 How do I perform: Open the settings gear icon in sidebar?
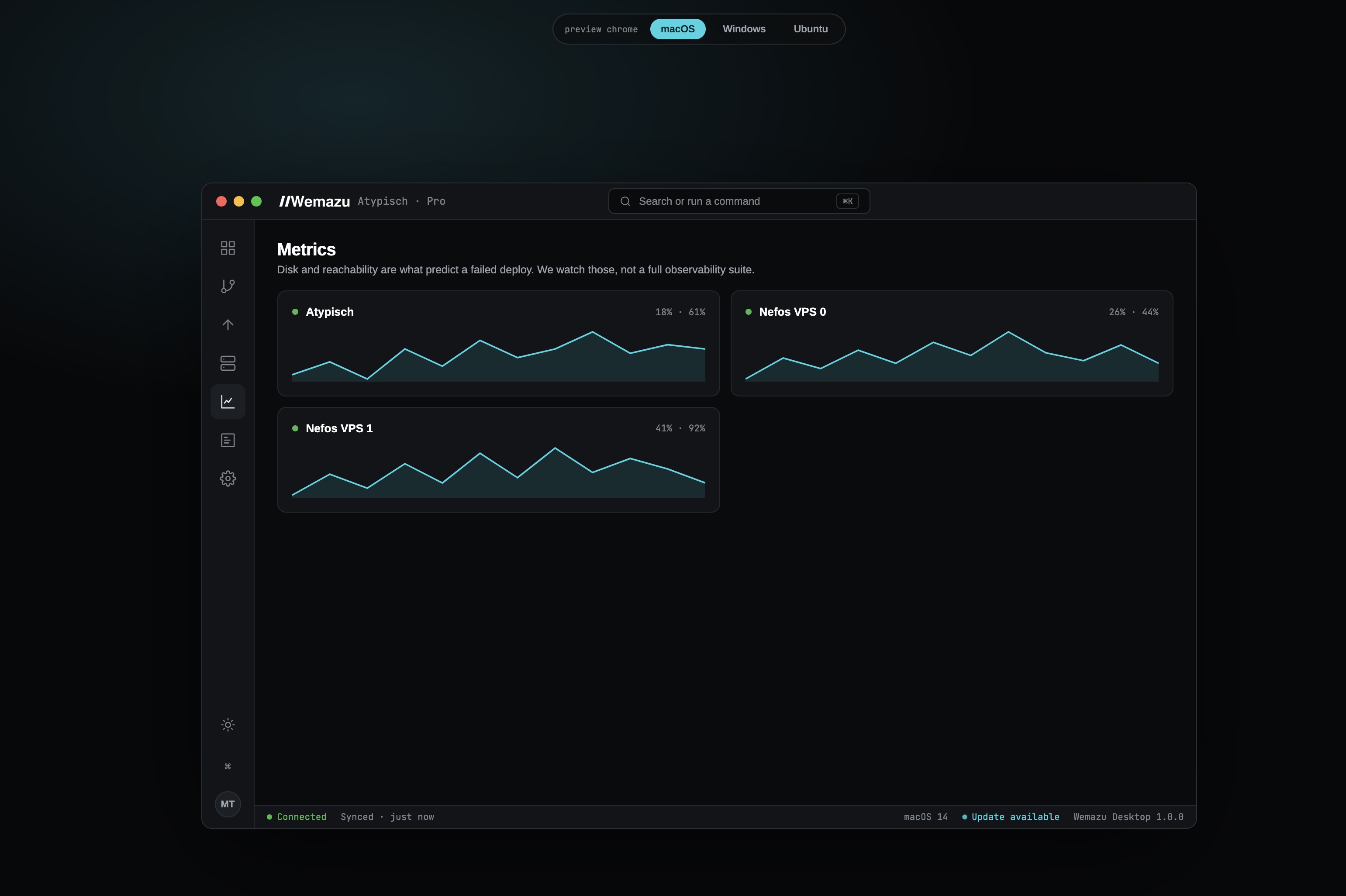[228, 478]
